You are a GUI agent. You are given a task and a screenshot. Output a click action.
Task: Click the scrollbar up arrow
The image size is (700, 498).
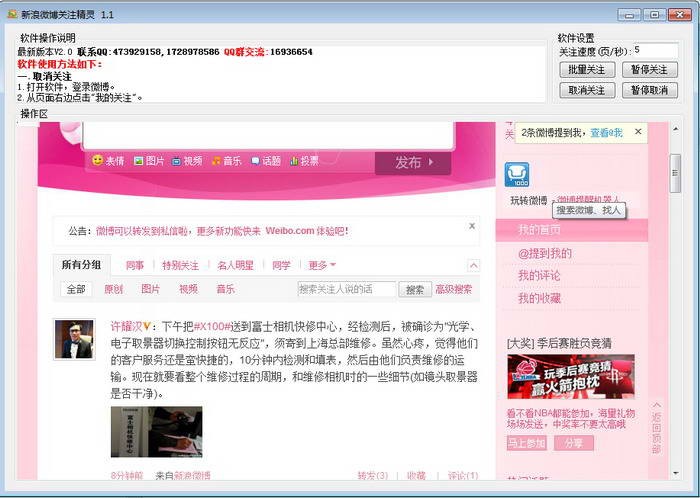pos(675,129)
